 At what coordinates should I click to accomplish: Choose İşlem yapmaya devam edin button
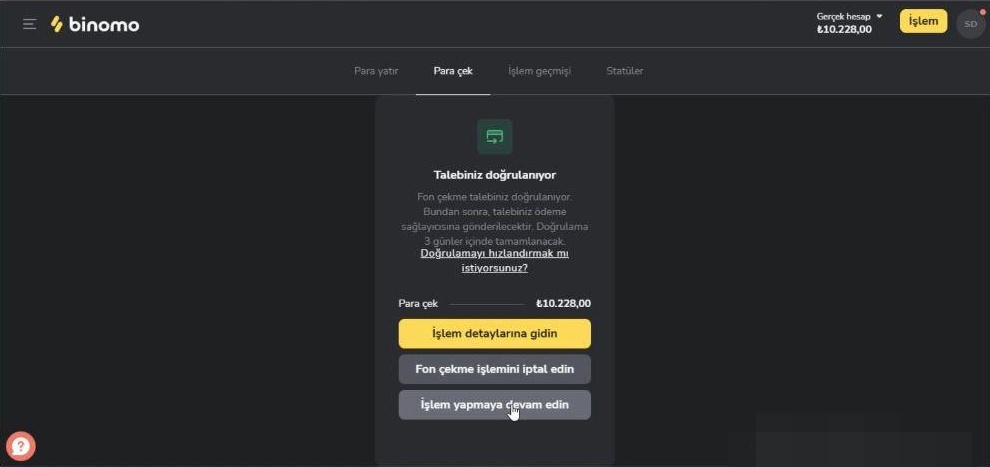(494, 405)
